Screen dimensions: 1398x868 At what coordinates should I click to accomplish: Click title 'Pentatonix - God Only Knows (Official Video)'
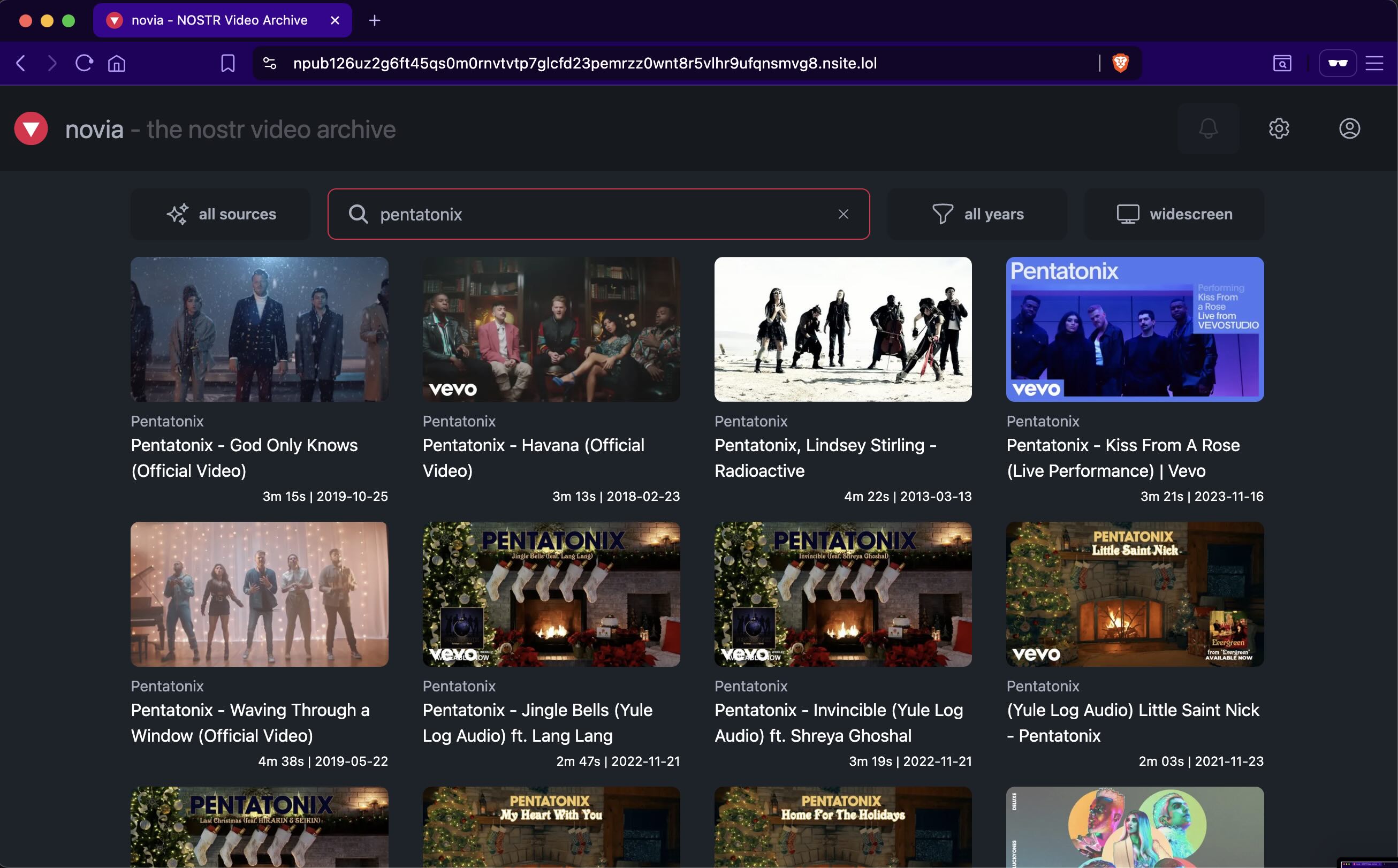pos(245,458)
